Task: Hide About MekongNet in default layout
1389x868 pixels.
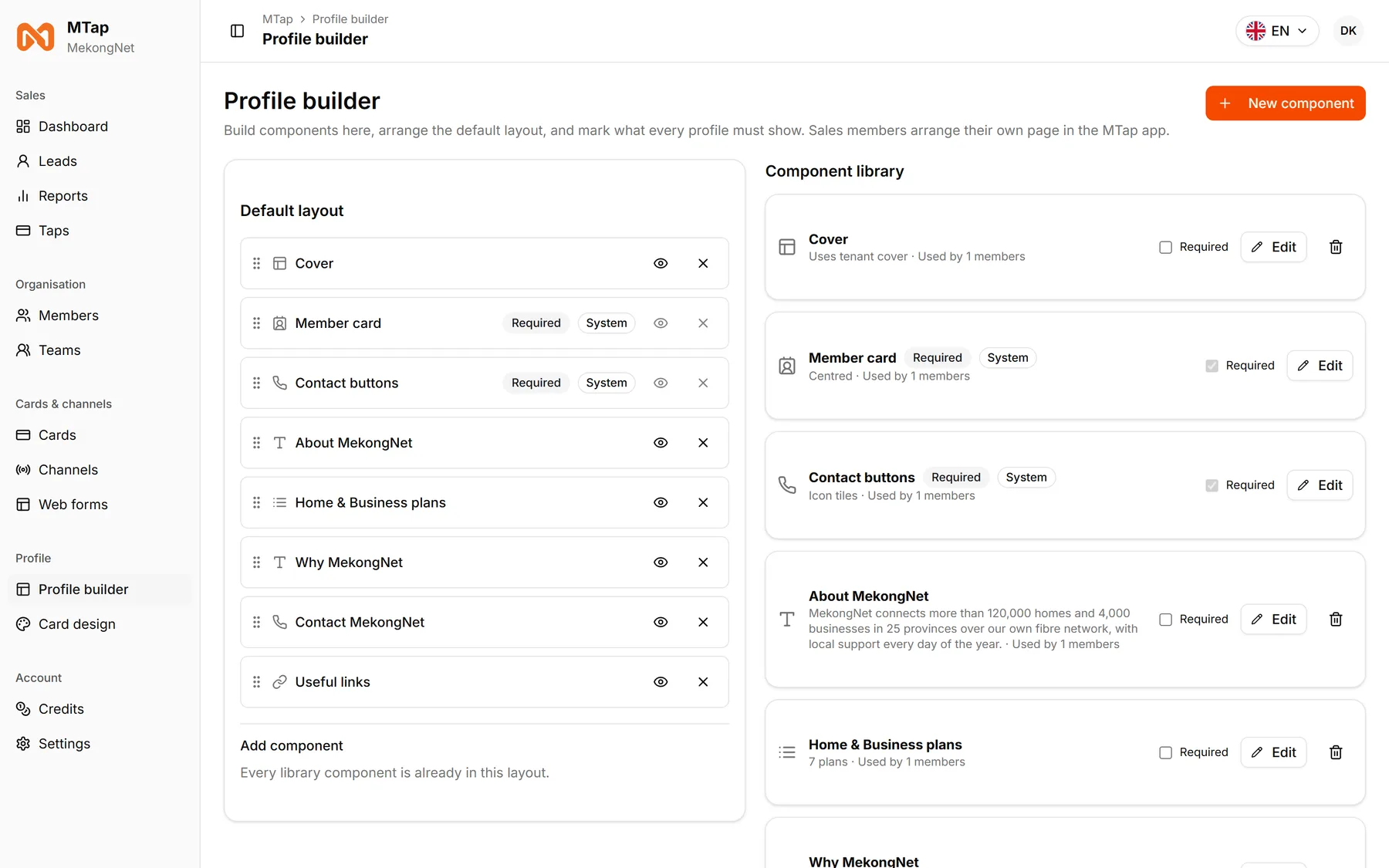Action: point(661,443)
